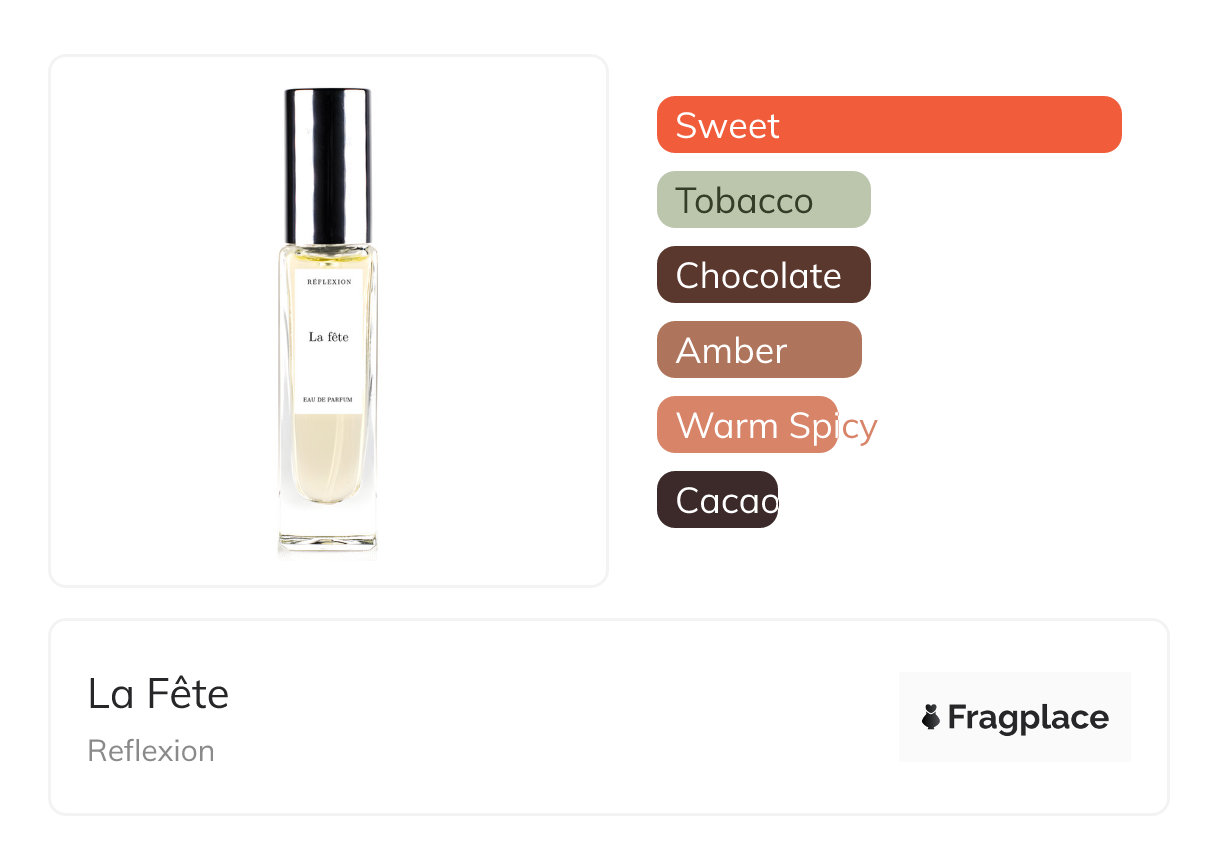This screenshot has width=1218, height=864.
Task: Click the Reflexion brand name link
Action: coord(151,751)
